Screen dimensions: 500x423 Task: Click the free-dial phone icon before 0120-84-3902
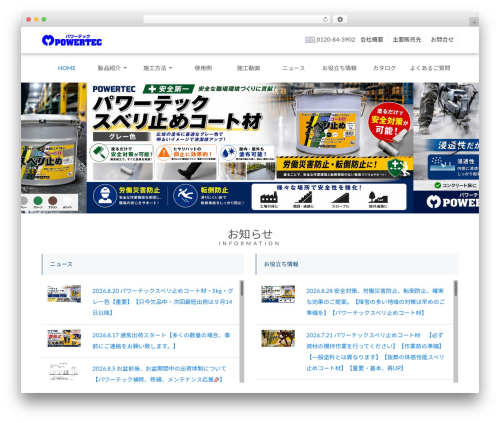pyautogui.click(x=310, y=40)
